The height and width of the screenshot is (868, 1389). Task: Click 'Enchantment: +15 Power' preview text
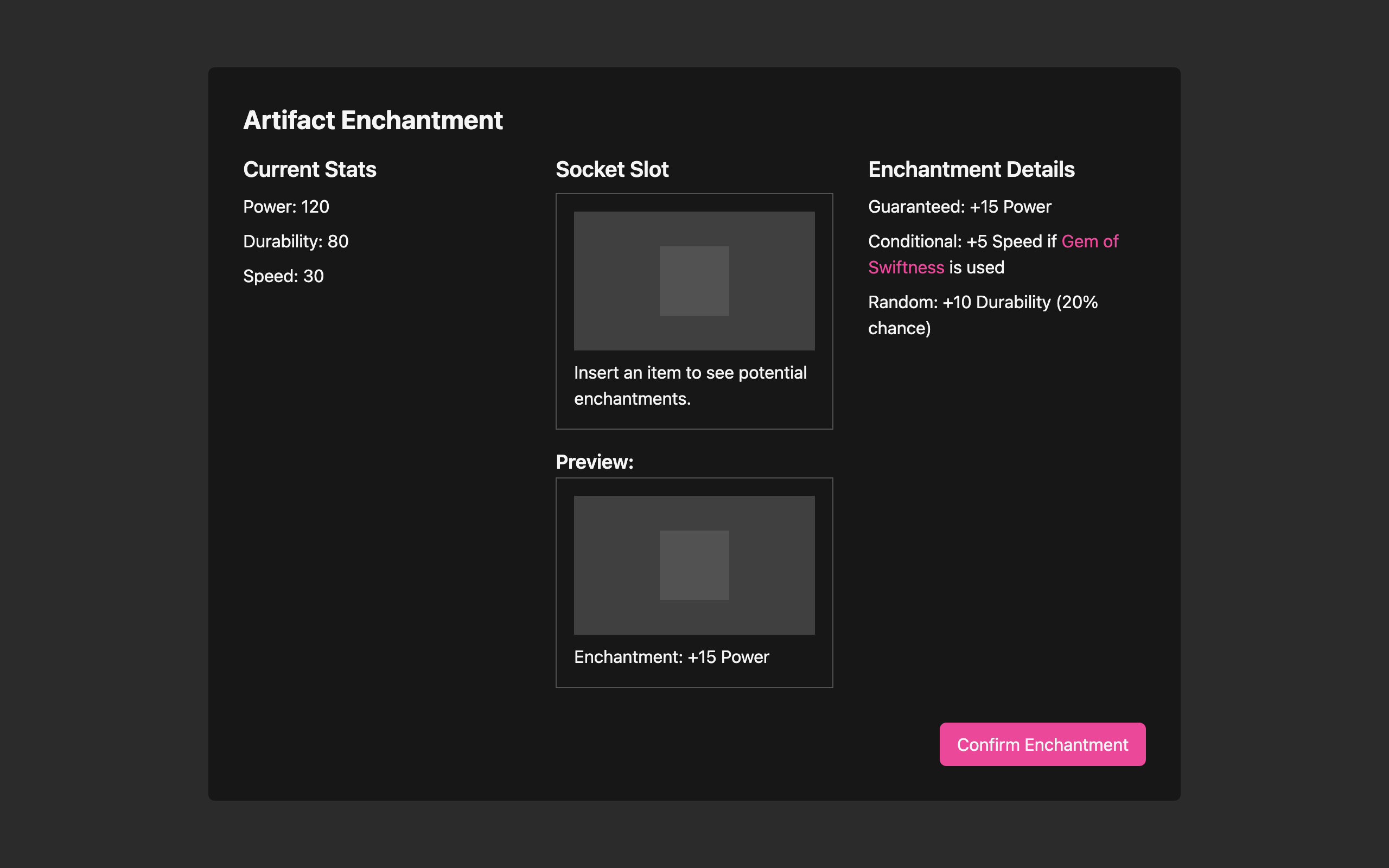pos(672,657)
